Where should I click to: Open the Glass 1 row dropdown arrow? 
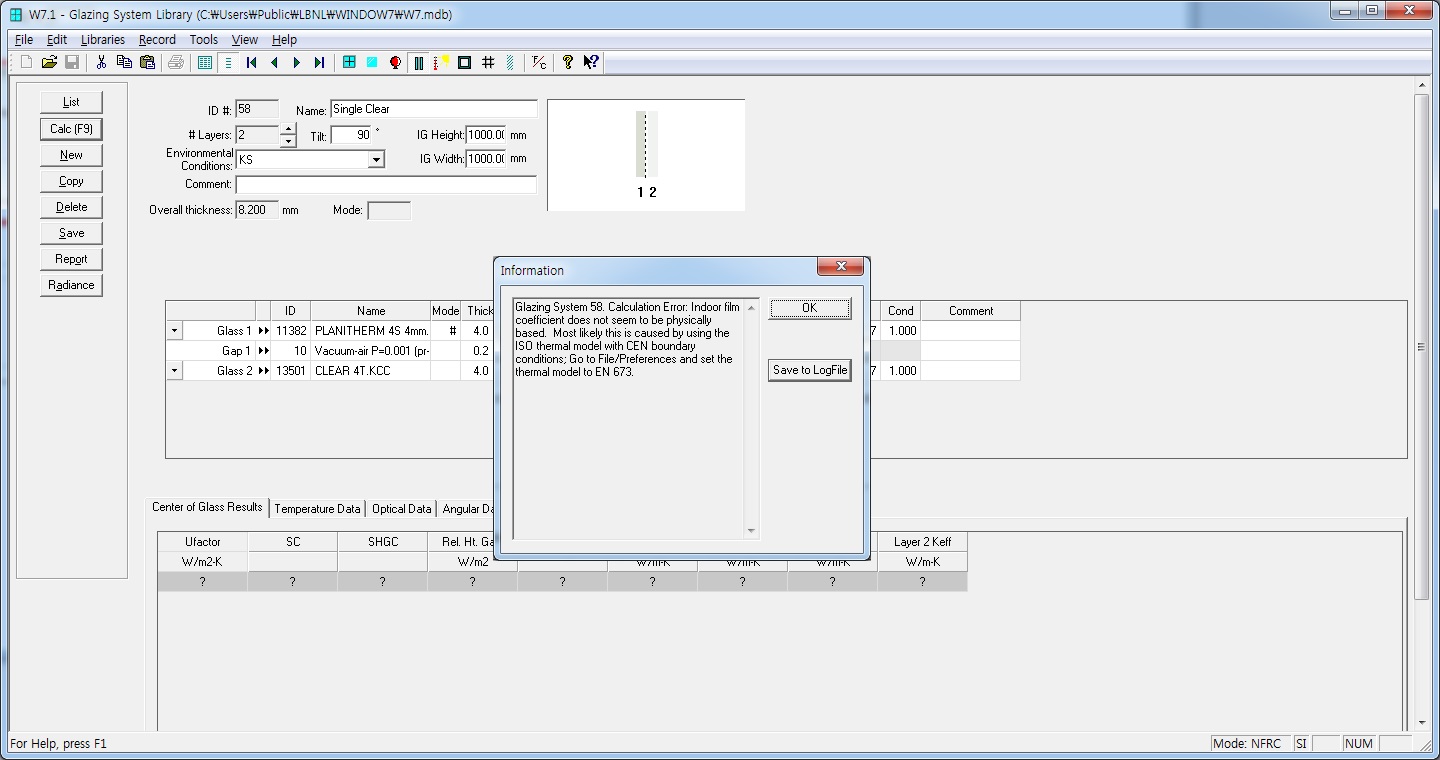(174, 331)
